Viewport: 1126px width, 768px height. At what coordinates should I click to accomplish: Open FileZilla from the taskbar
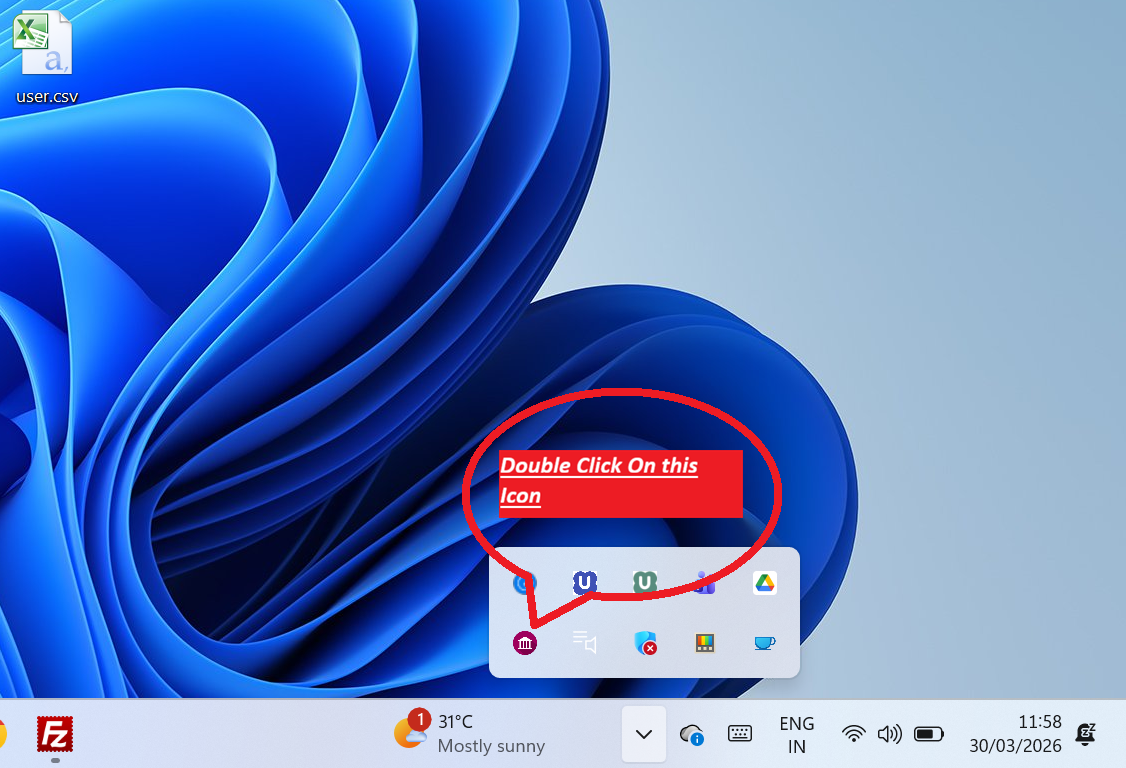tap(55, 735)
